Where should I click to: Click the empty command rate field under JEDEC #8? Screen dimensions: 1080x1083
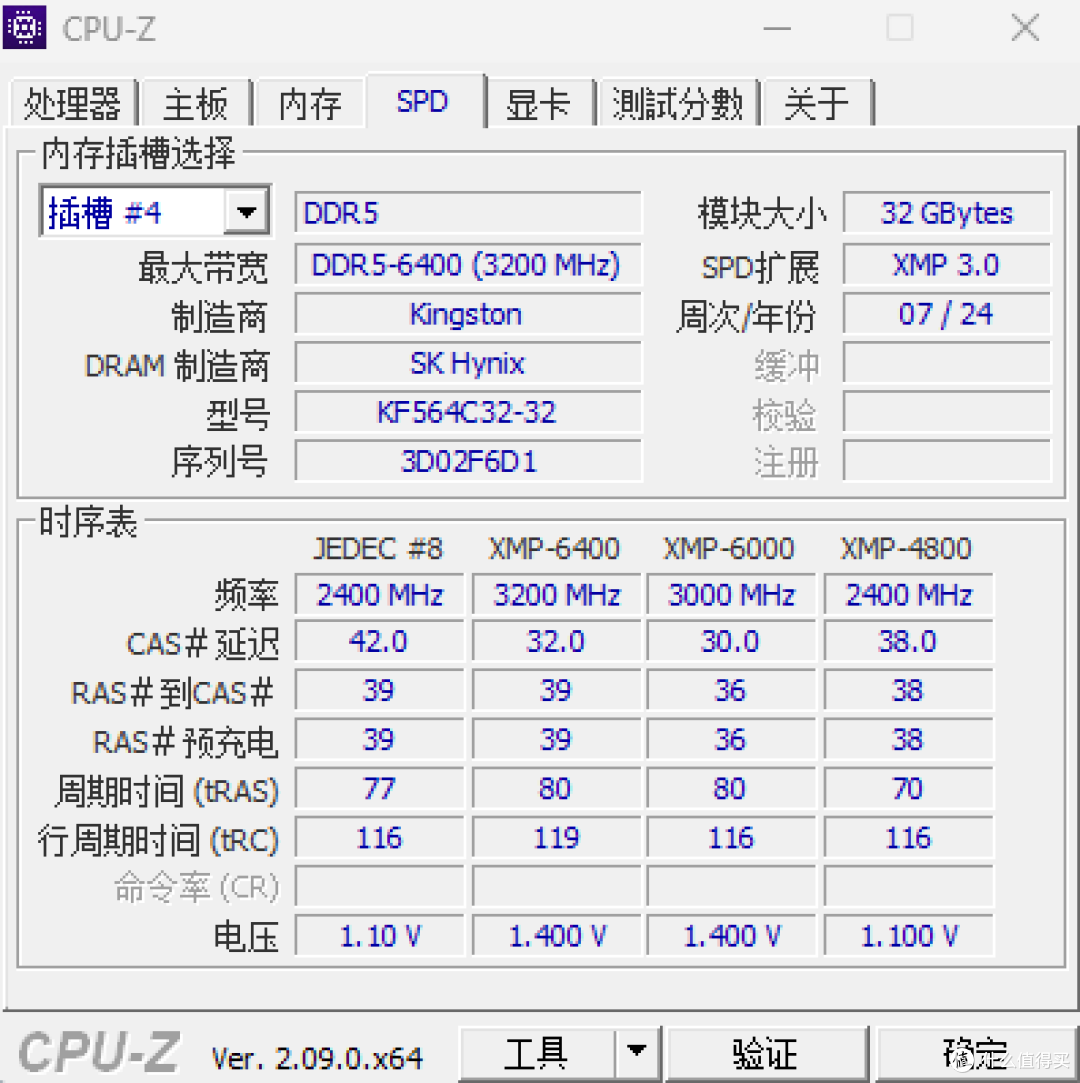379,887
